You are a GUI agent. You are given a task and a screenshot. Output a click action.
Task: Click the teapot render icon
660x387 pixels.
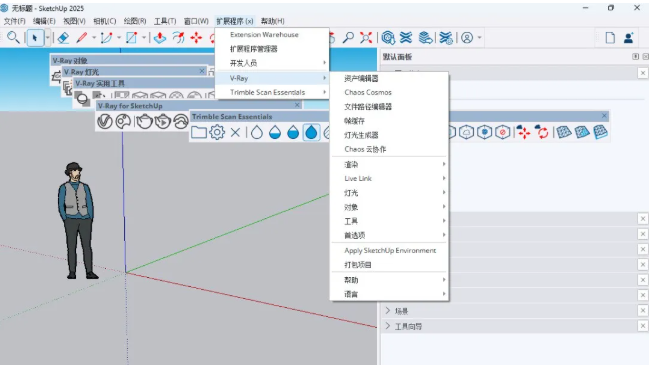coord(144,122)
